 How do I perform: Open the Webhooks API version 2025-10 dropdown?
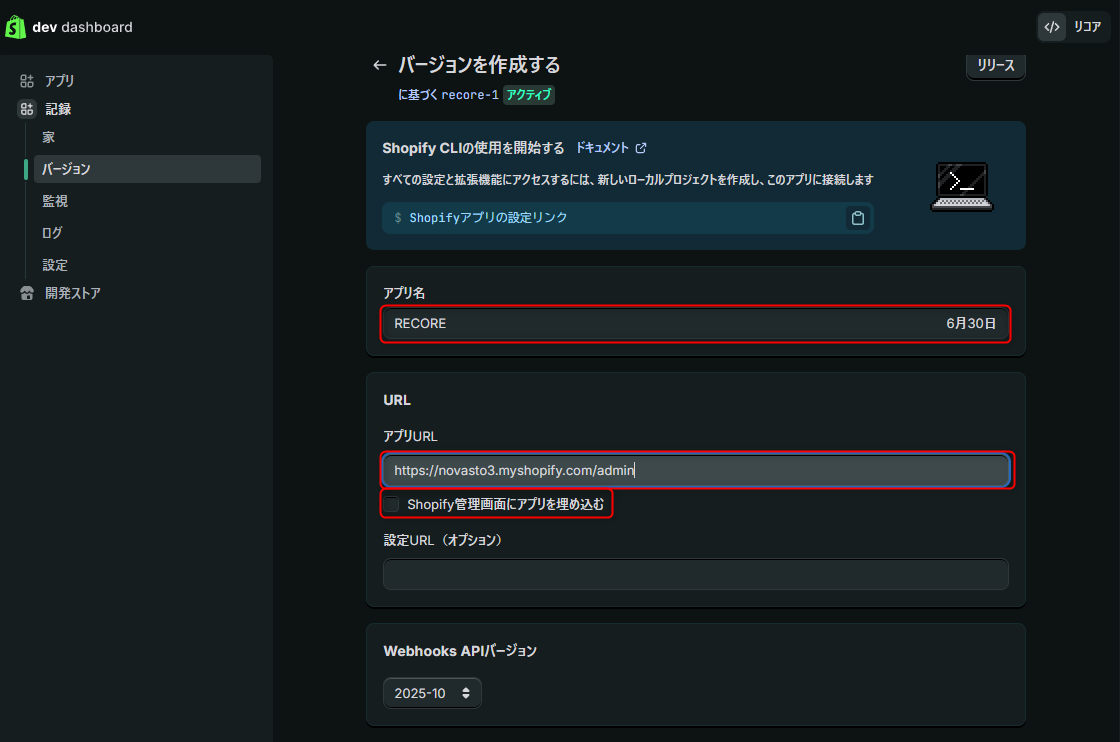click(432, 693)
